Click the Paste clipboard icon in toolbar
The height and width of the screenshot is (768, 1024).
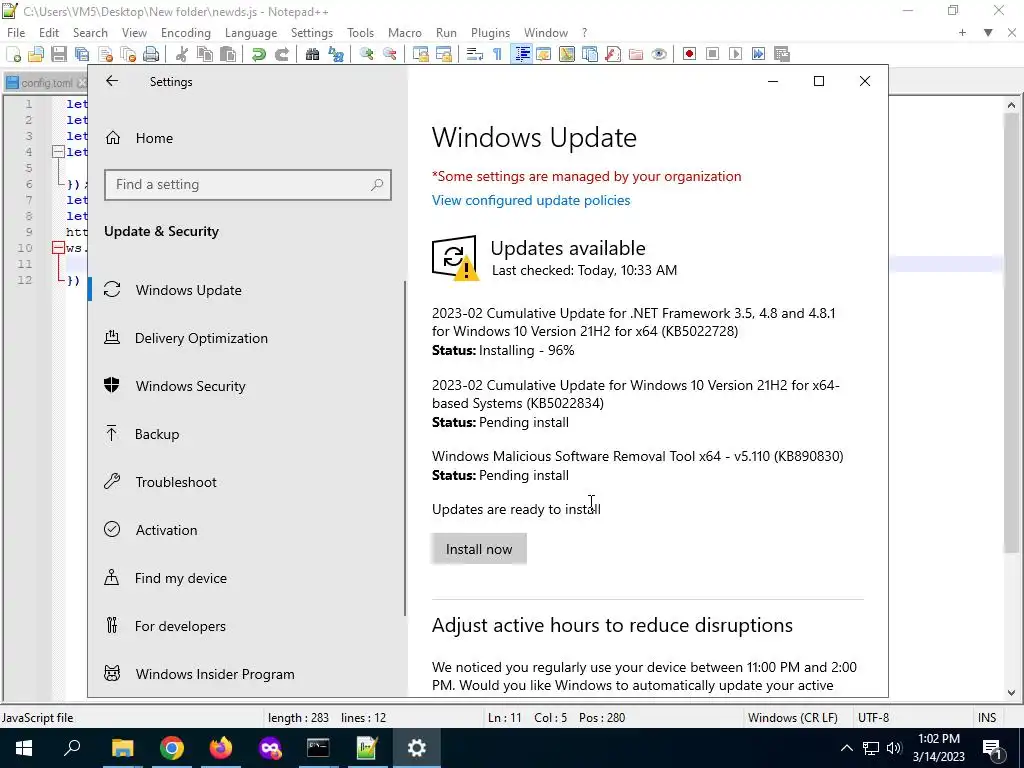click(x=228, y=54)
